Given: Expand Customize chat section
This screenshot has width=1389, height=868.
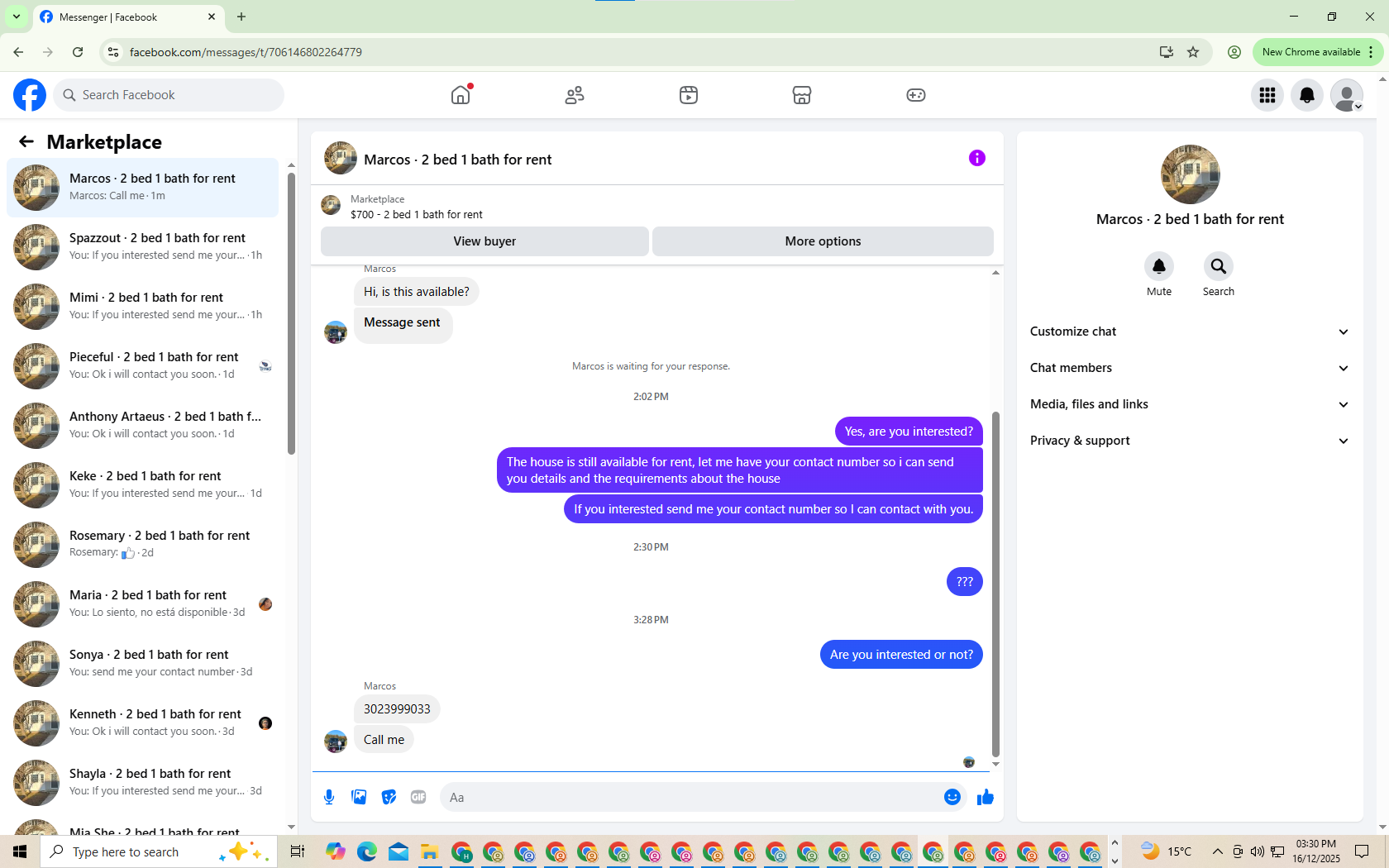Looking at the screenshot, I should click(1190, 331).
